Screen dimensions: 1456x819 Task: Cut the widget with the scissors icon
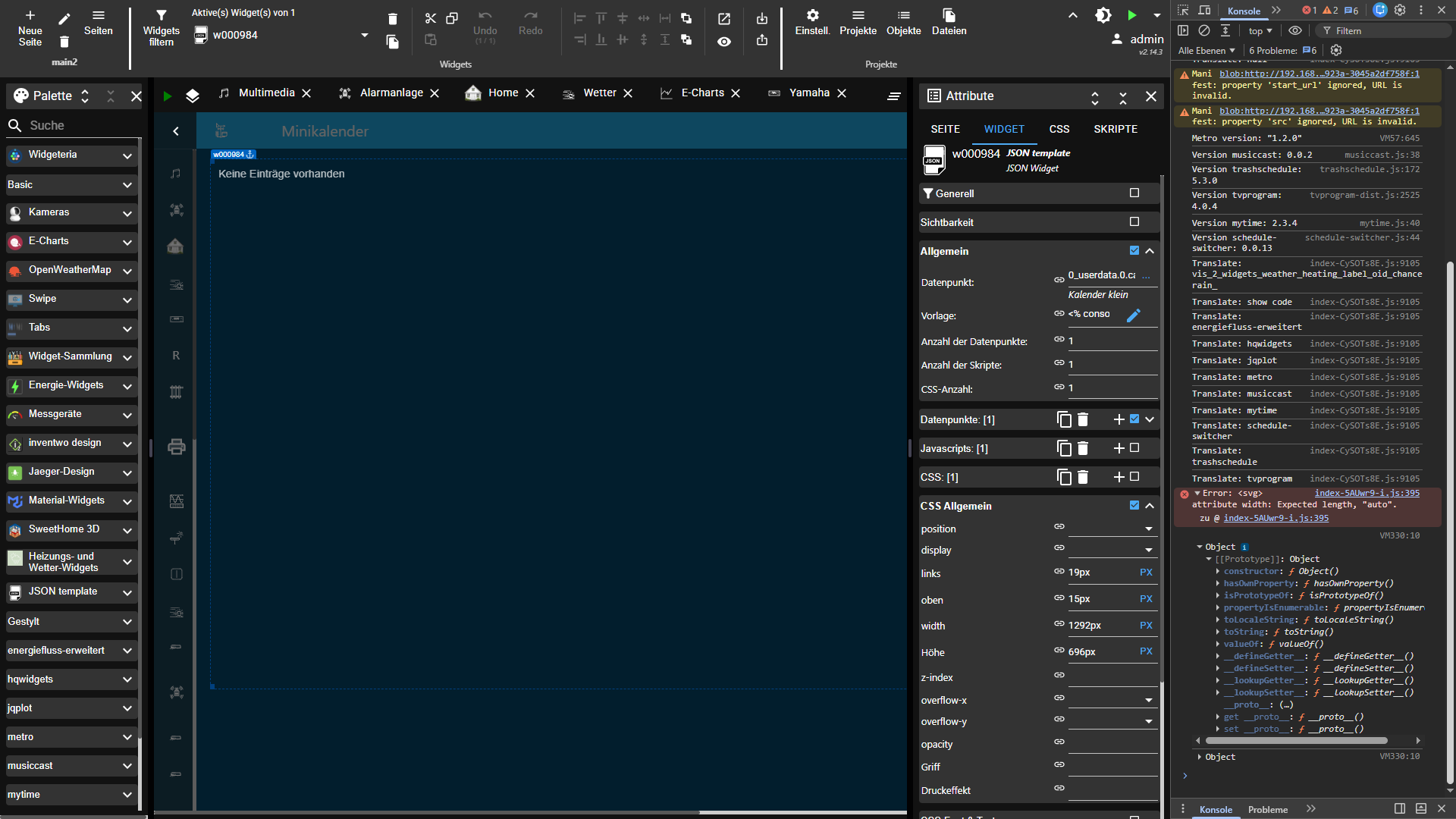pos(431,18)
